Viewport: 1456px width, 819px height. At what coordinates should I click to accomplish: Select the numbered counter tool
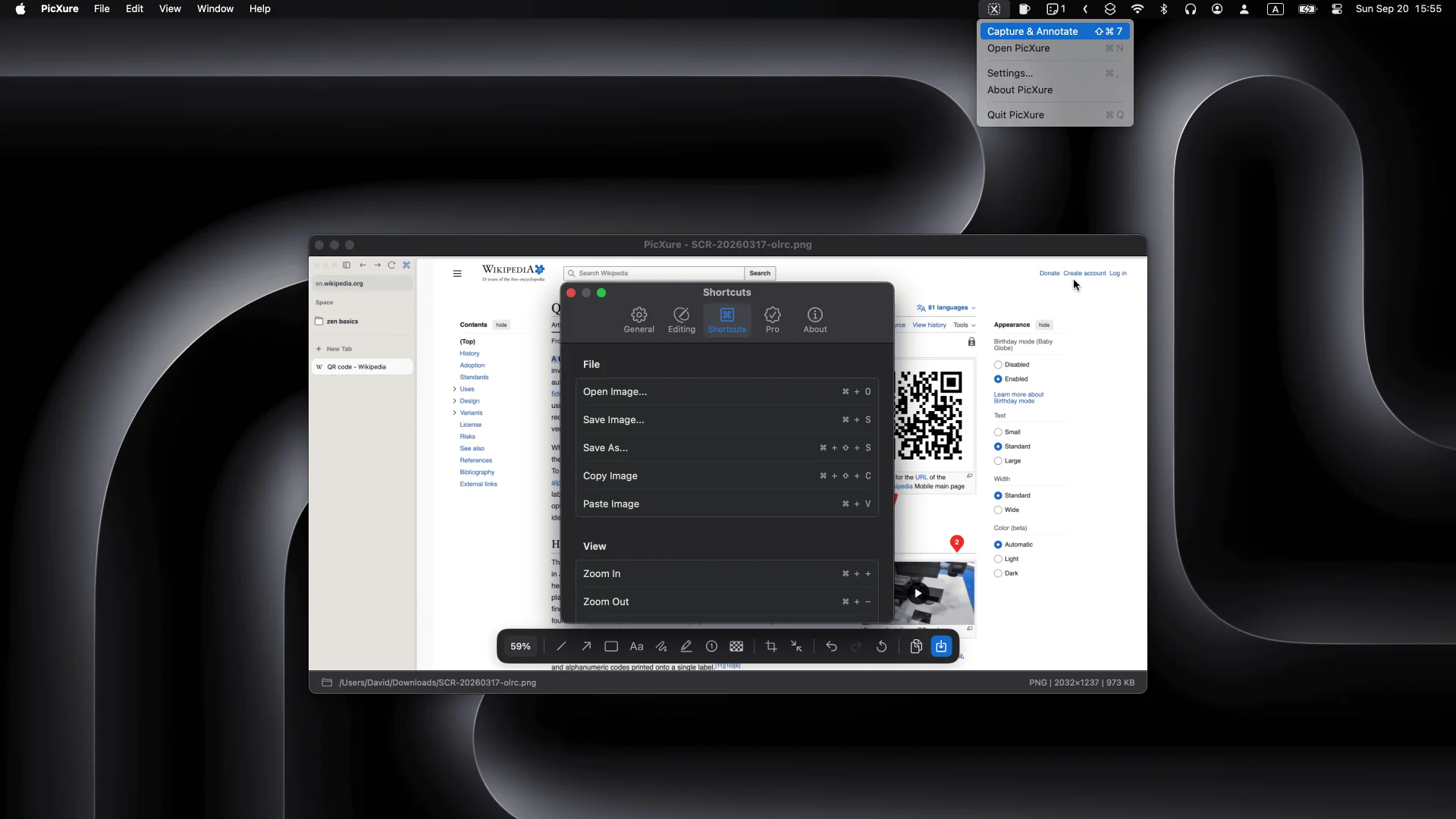pos(711,647)
